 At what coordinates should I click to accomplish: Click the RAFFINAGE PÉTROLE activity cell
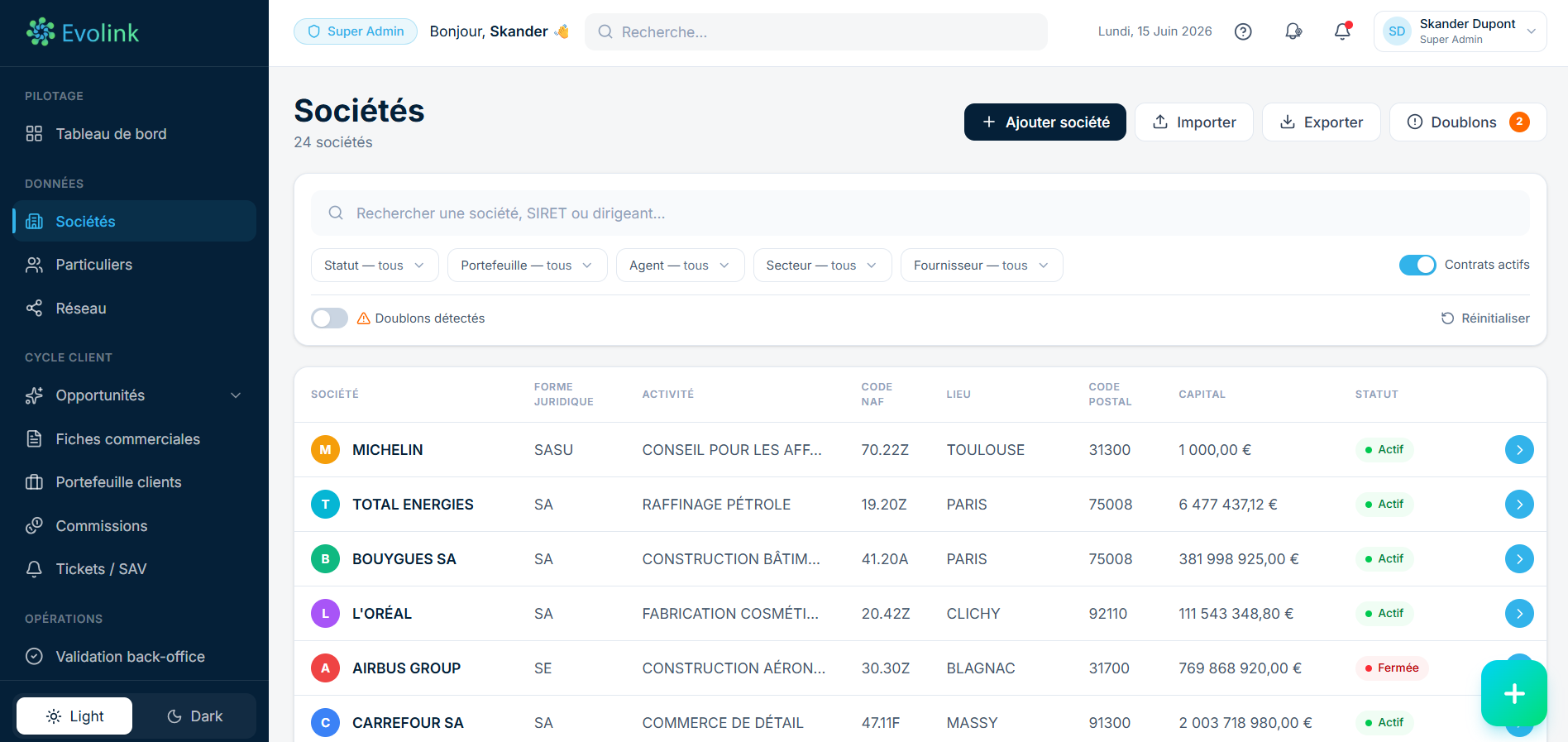click(x=717, y=505)
